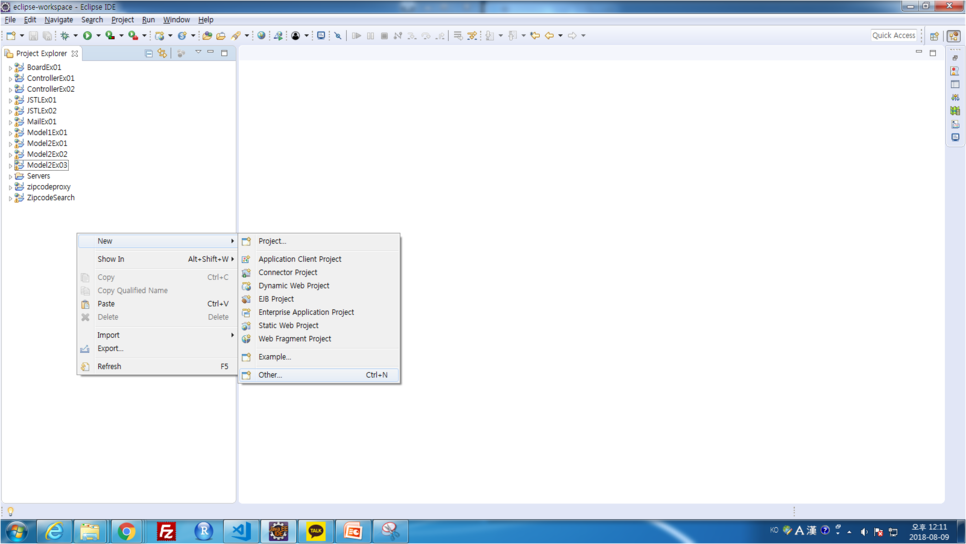The height and width of the screenshot is (544, 966).
Task: Select the zipcodeproxy project
Action: coord(49,187)
